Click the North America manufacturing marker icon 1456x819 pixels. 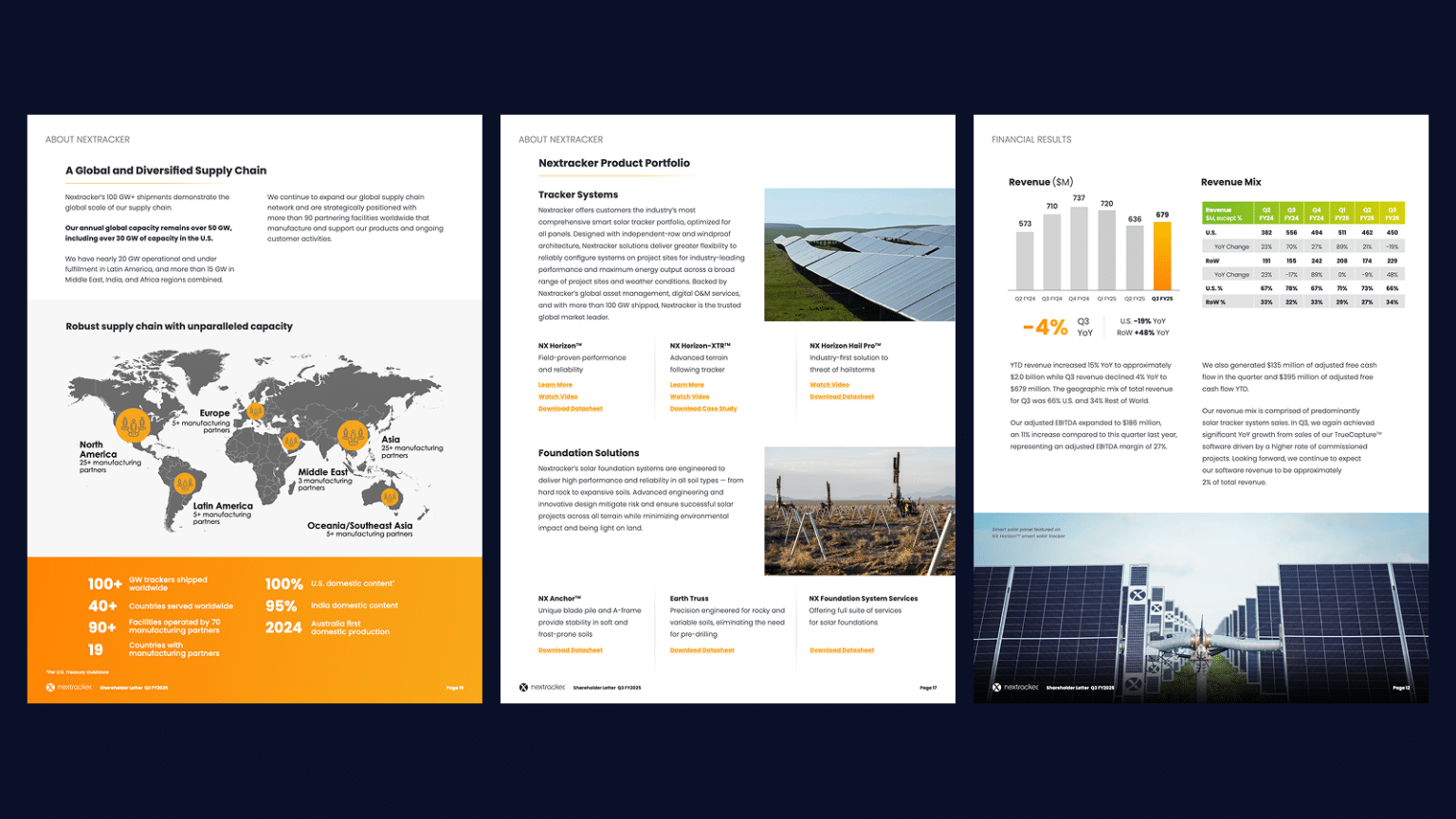click(x=133, y=425)
